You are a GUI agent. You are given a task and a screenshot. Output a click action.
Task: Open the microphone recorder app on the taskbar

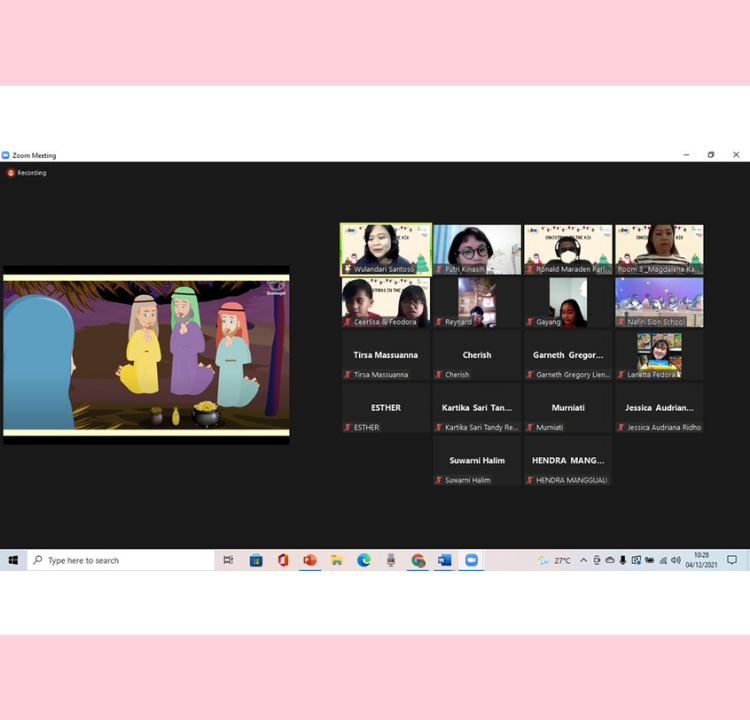tap(391, 560)
